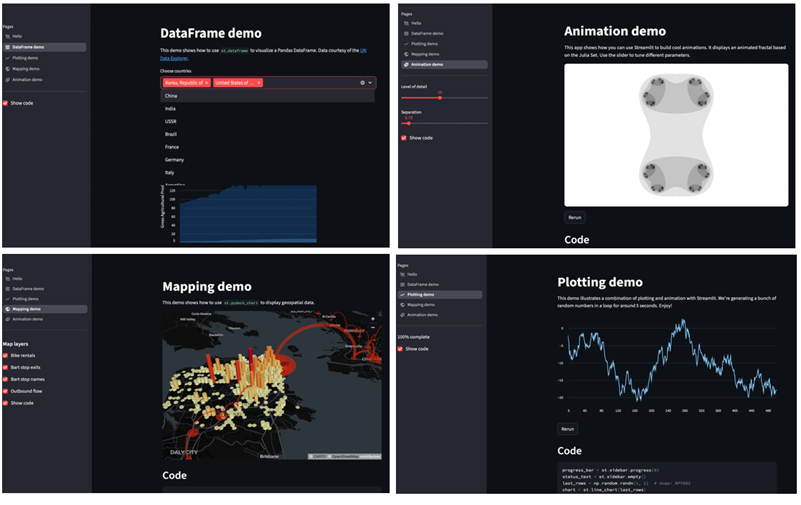Disable the Outbound flow layer checkbox
This screenshot has height=505, width=801.
(6, 390)
